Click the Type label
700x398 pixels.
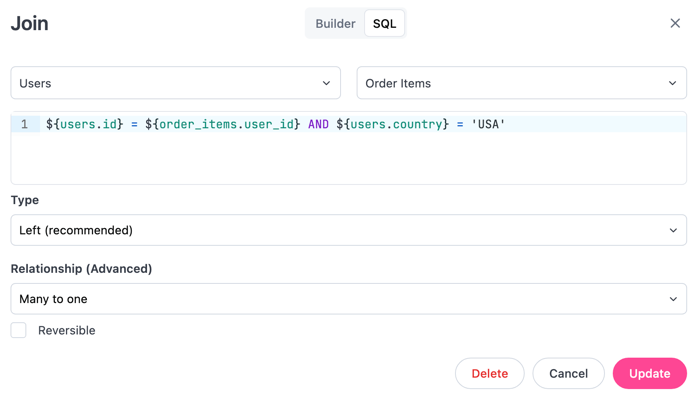25,200
